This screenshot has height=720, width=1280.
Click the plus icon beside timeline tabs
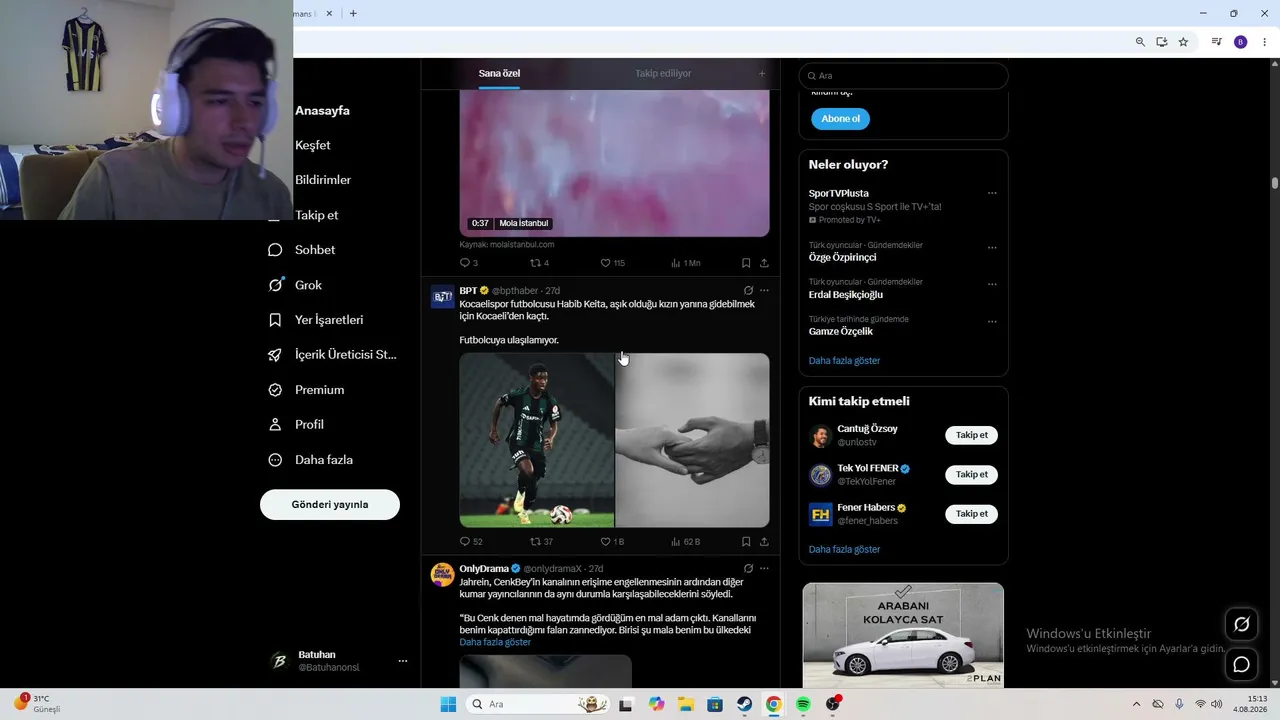click(762, 73)
